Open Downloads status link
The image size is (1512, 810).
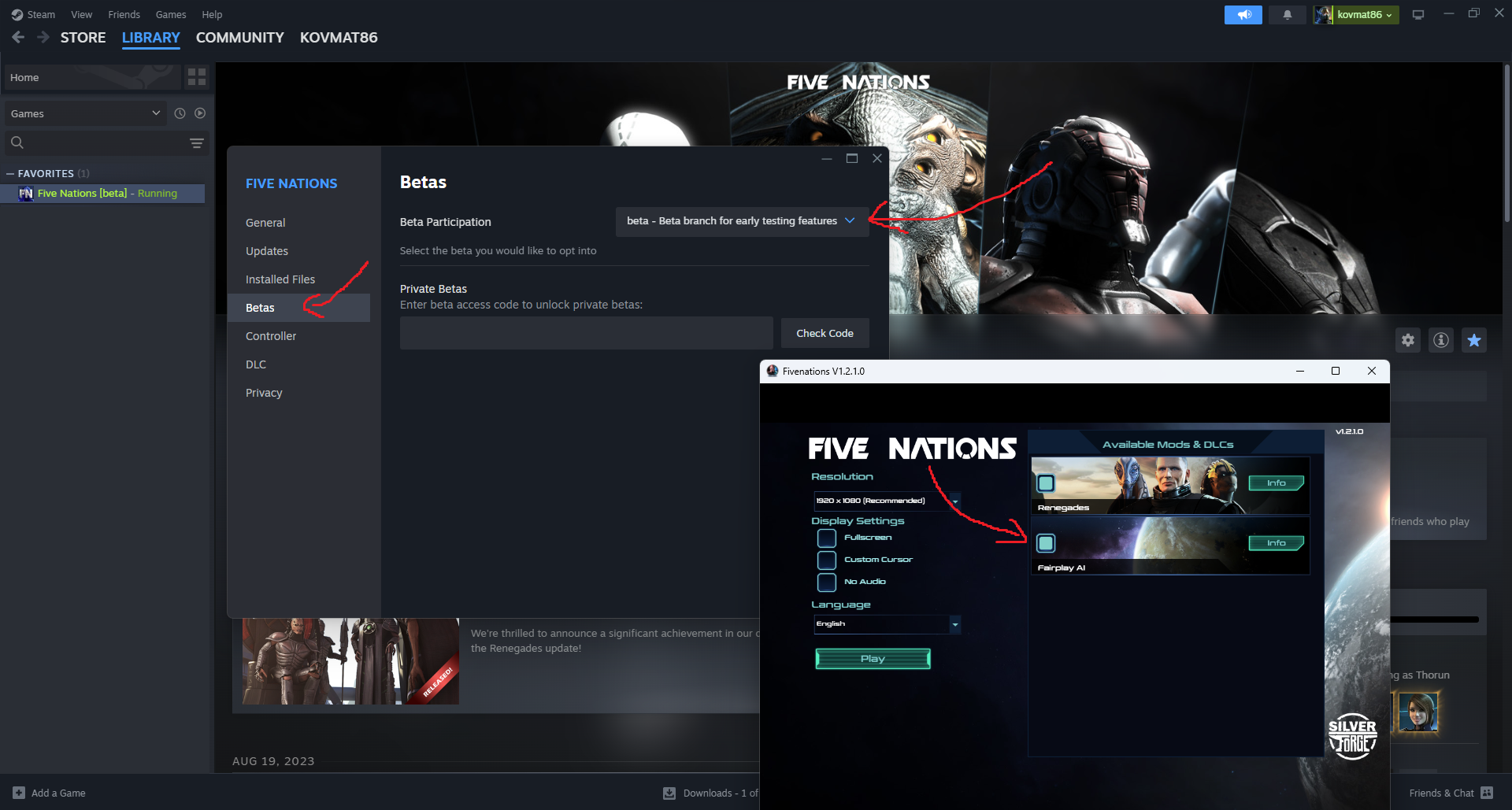721,793
